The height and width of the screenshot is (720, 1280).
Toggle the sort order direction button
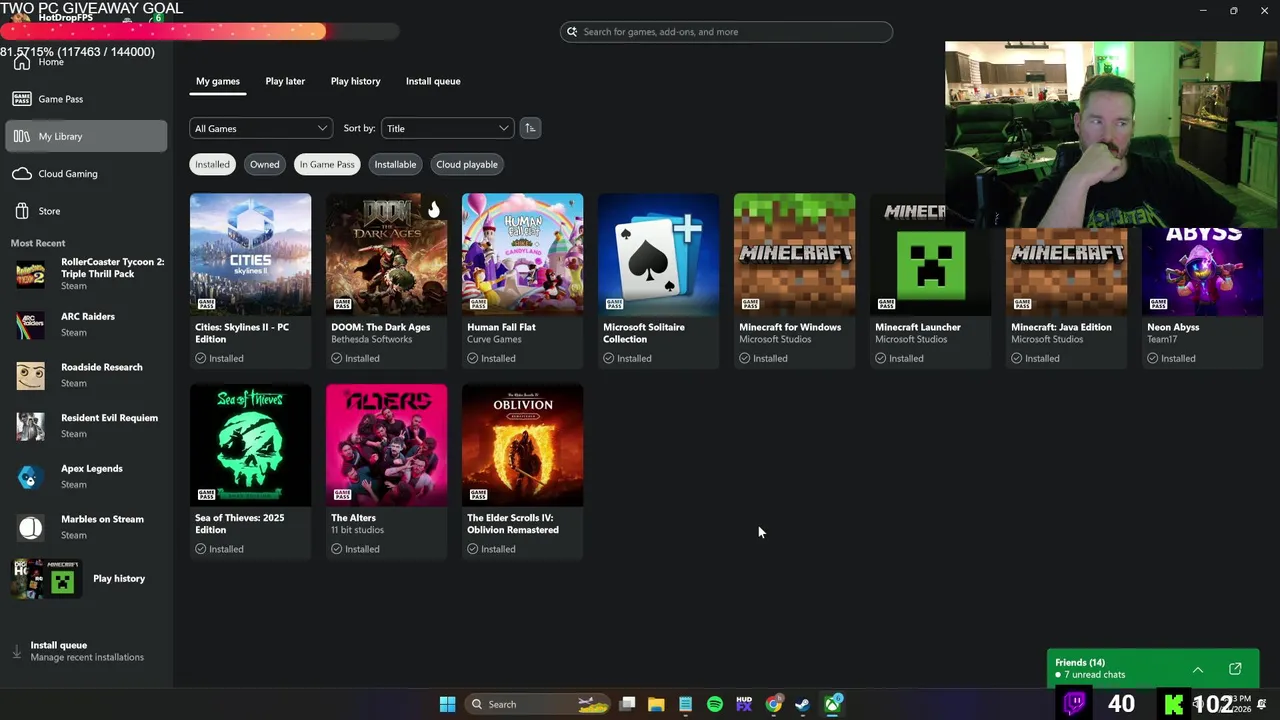click(x=530, y=128)
